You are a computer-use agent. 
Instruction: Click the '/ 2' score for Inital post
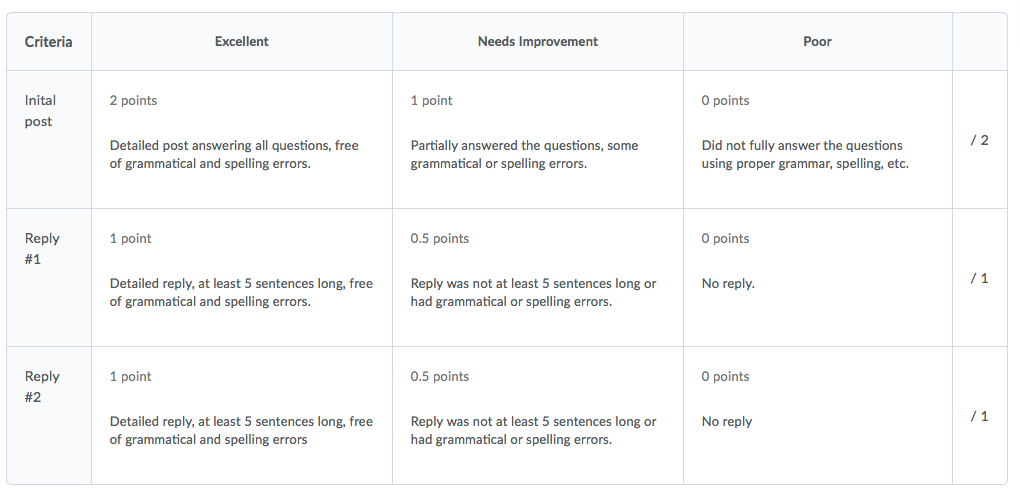(979, 140)
